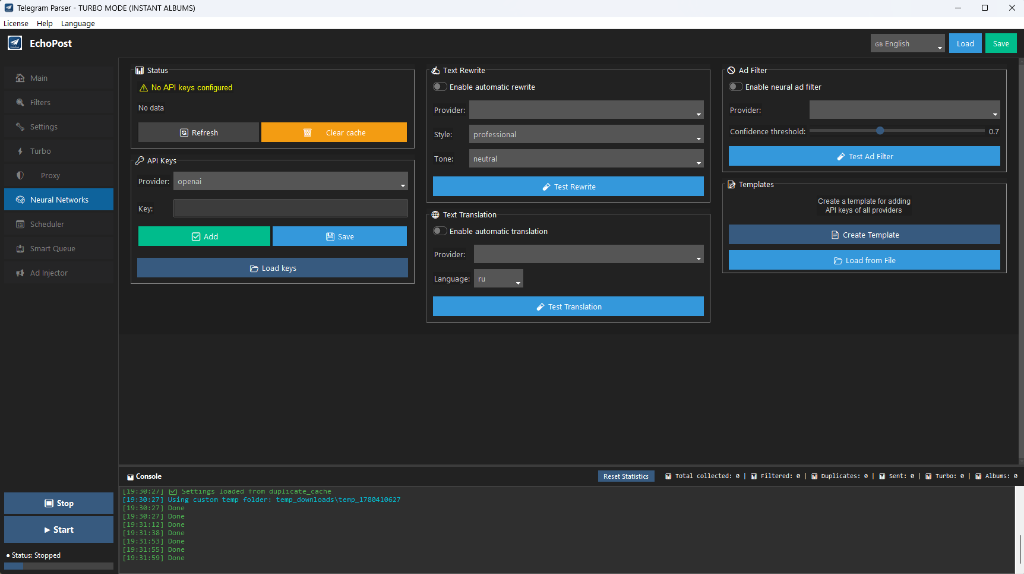
Task: Expand the Language ru dropdown
Action: tap(498, 279)
